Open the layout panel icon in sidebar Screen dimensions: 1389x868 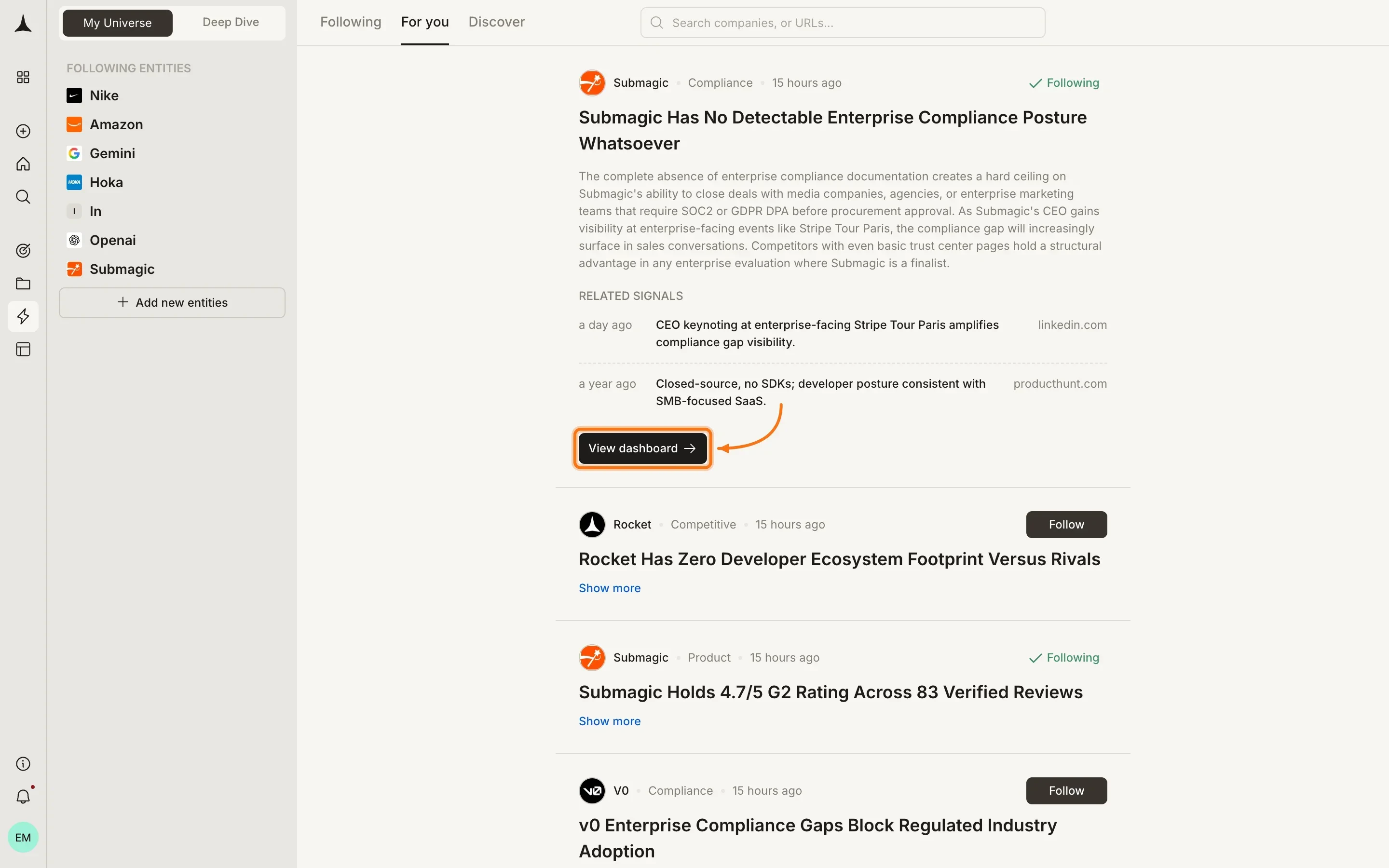[23, 349]
